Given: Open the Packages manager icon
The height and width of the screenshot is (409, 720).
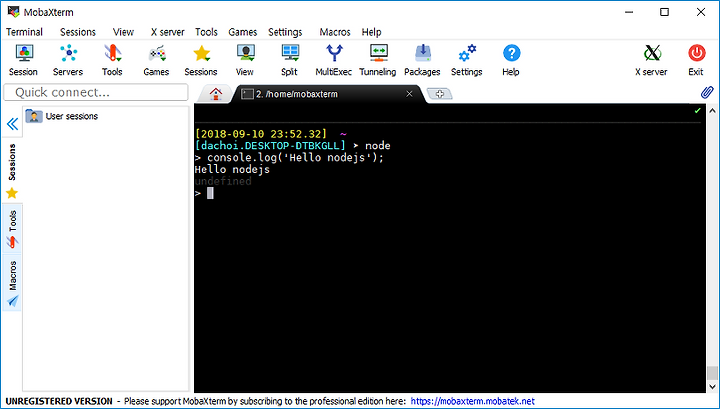Looking at the screenshot, I should click(x=422, y=60).
